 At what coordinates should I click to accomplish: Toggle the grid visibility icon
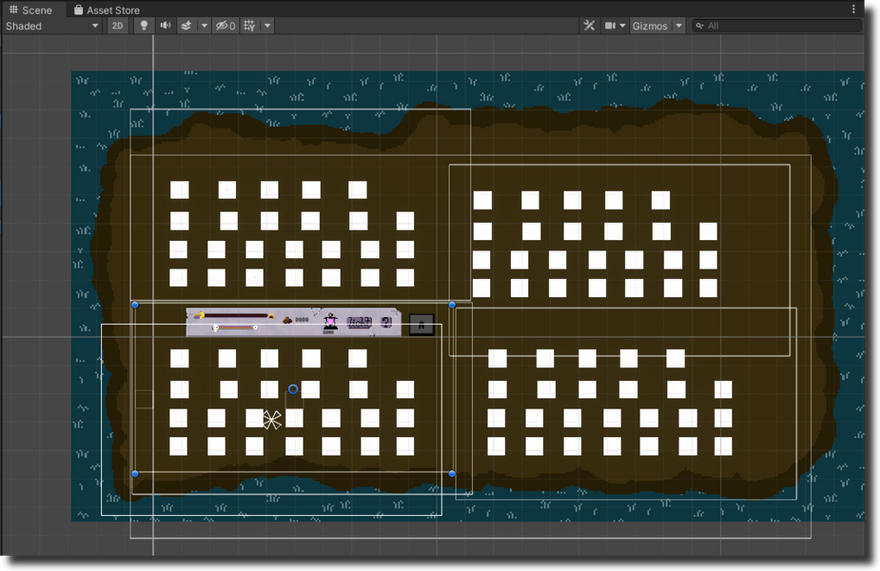point(249,26)
